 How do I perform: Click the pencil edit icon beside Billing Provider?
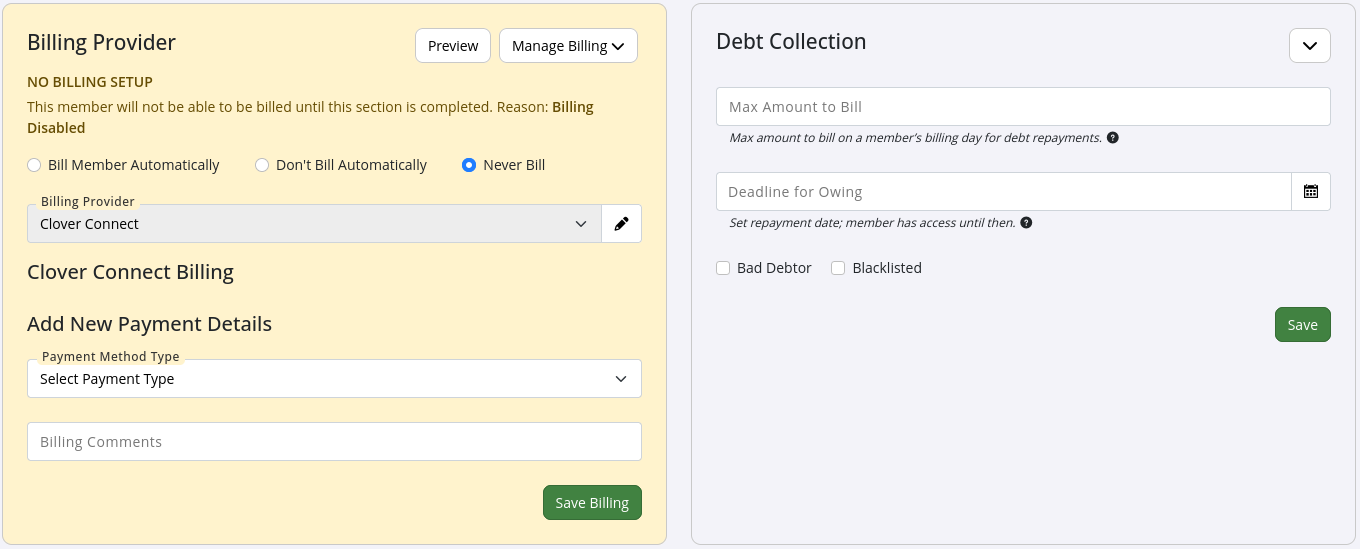coord(621,224)
